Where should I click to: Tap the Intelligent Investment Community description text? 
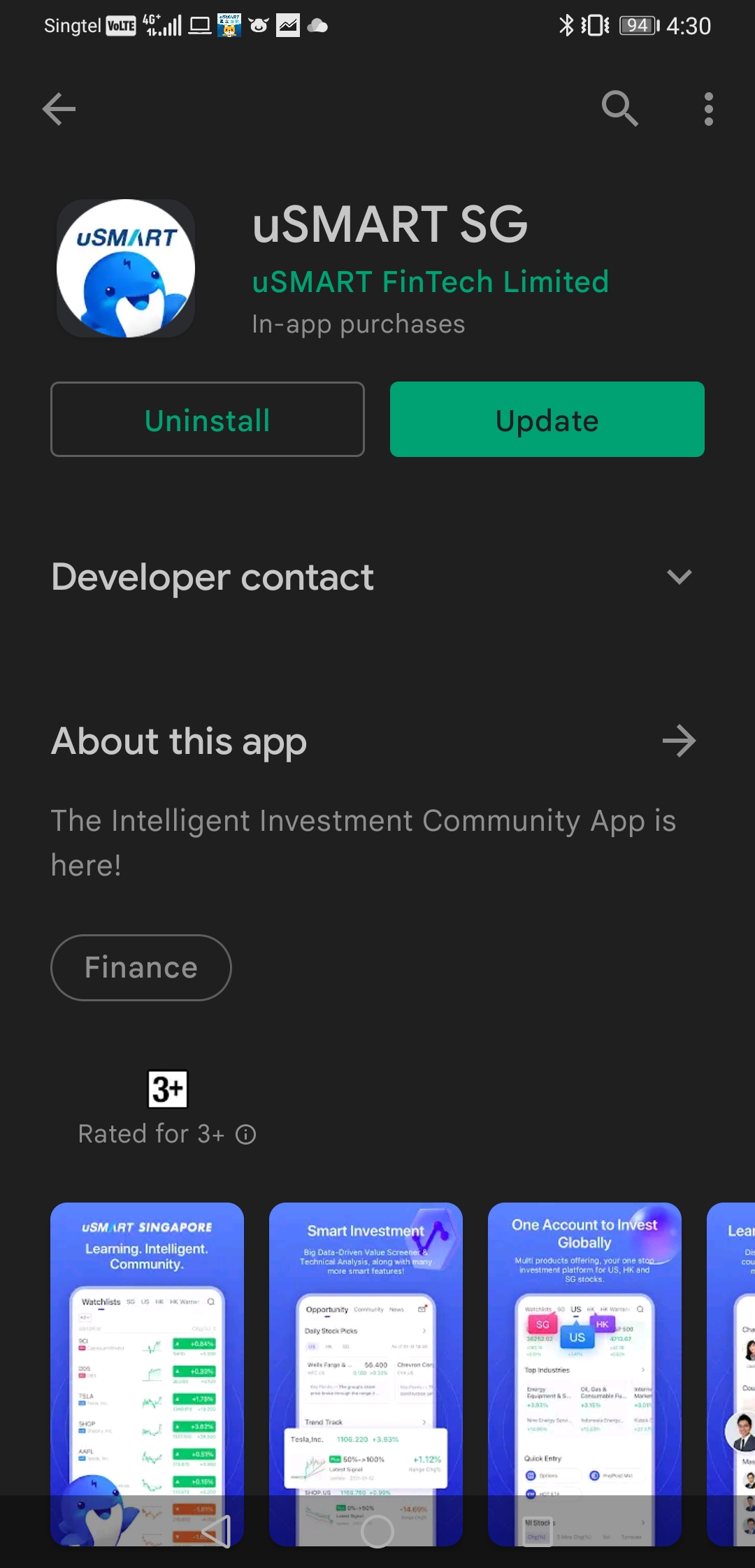(x=364, y=843)
